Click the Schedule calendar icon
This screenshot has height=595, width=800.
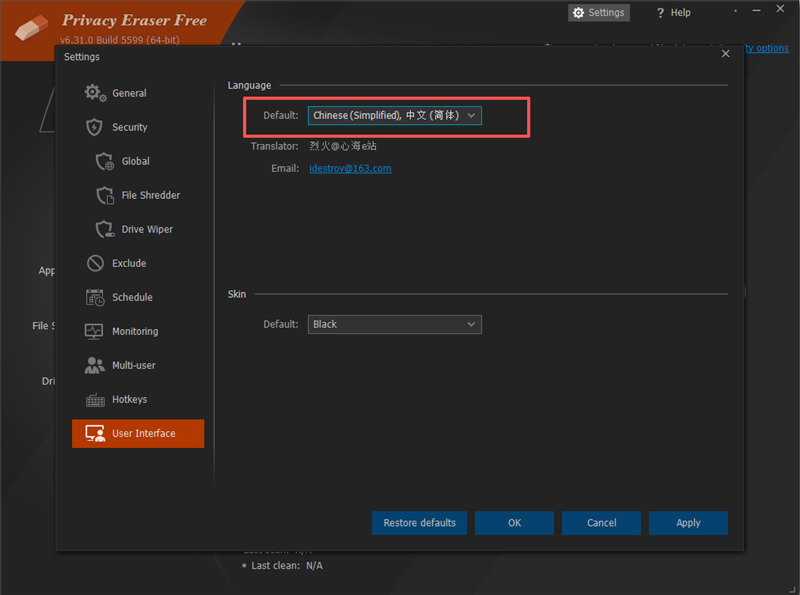pyautogui.click(x=95, y=298)
